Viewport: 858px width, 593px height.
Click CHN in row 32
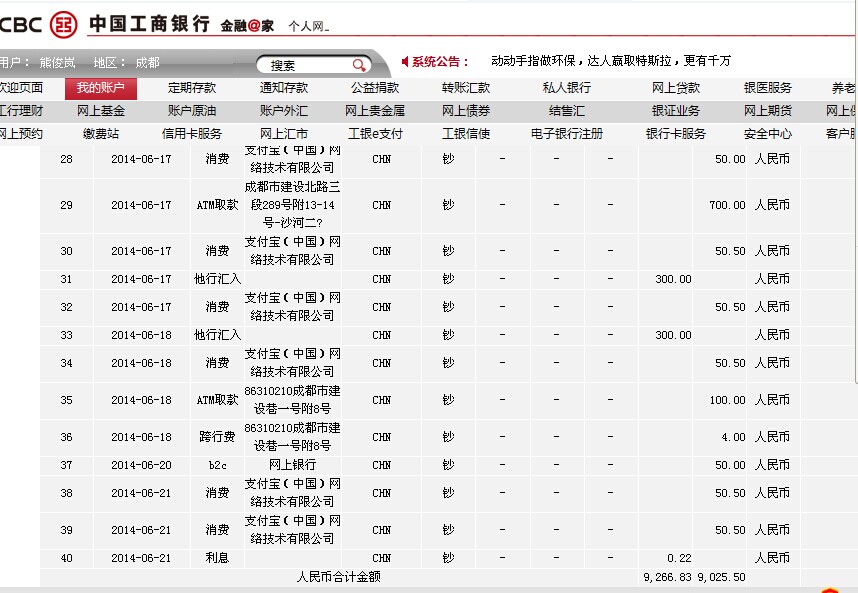pos(381,307)
